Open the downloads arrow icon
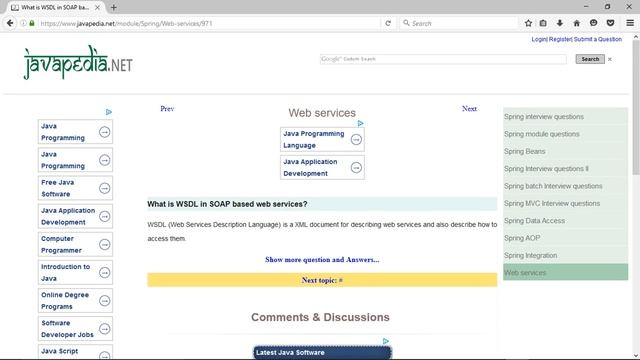The image size is (640, 360). tap(560, 23)
